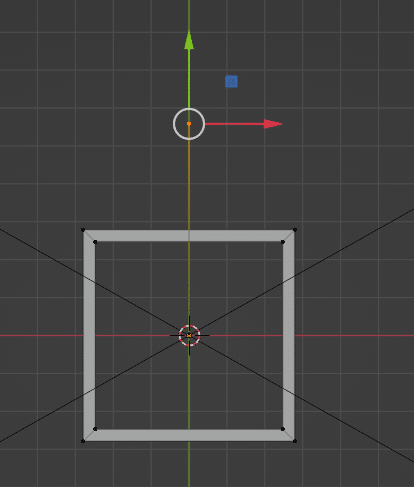This screenshot has width=414, height=487.
Task: Select the bottom-right inner corner vertex
Action: click(283, 429)
